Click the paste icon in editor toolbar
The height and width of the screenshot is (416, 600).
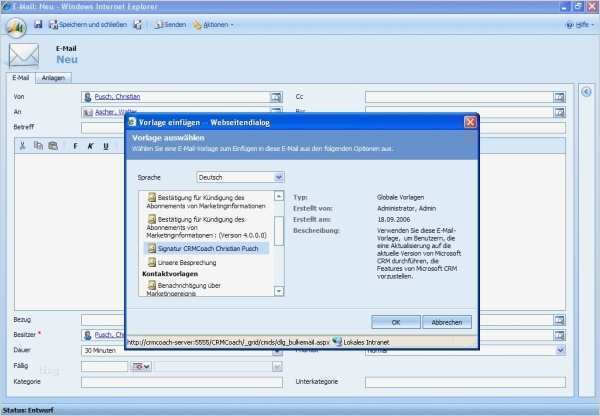coord(53,146)
